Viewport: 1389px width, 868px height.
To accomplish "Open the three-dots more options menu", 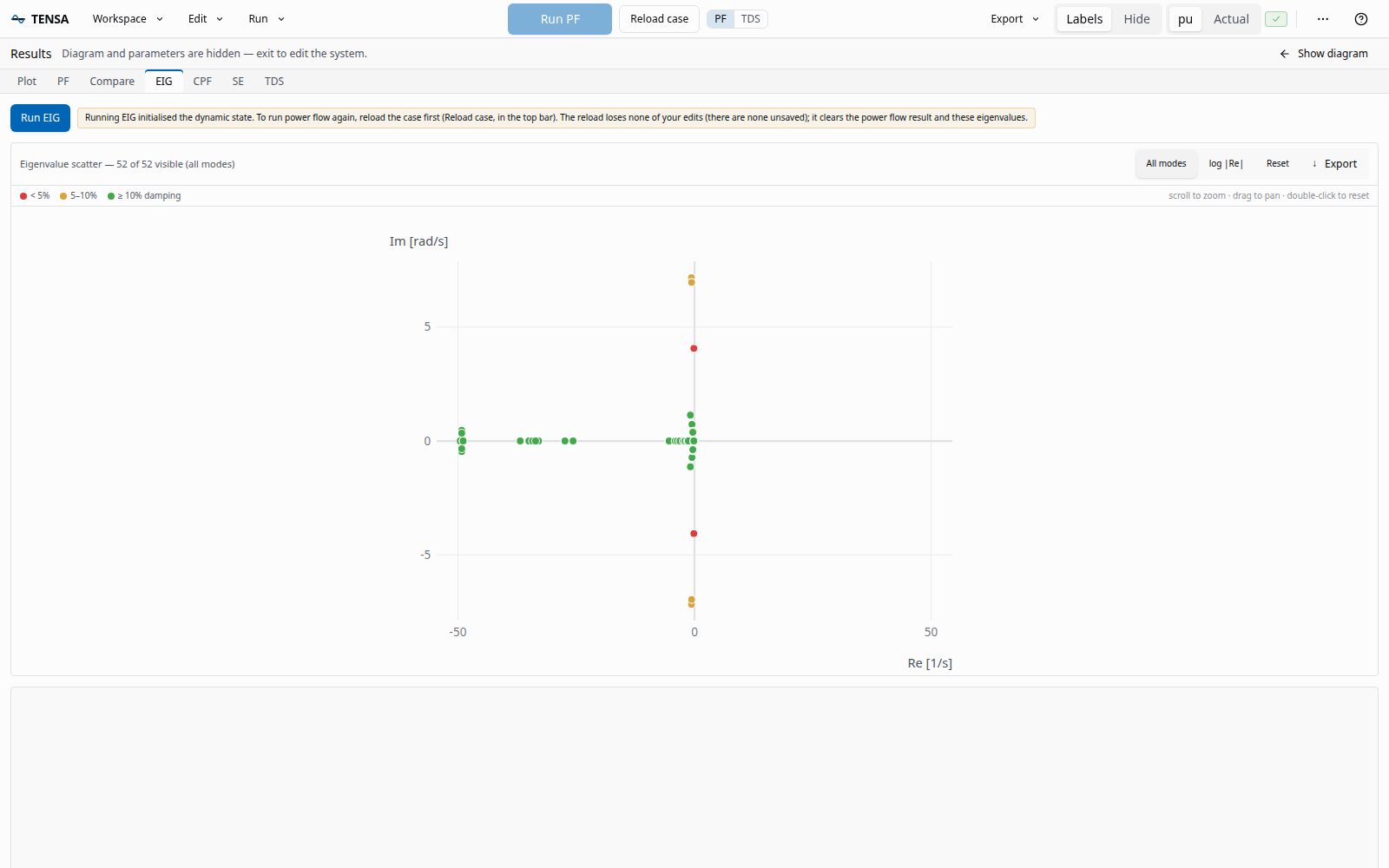I will [1323, 19].
